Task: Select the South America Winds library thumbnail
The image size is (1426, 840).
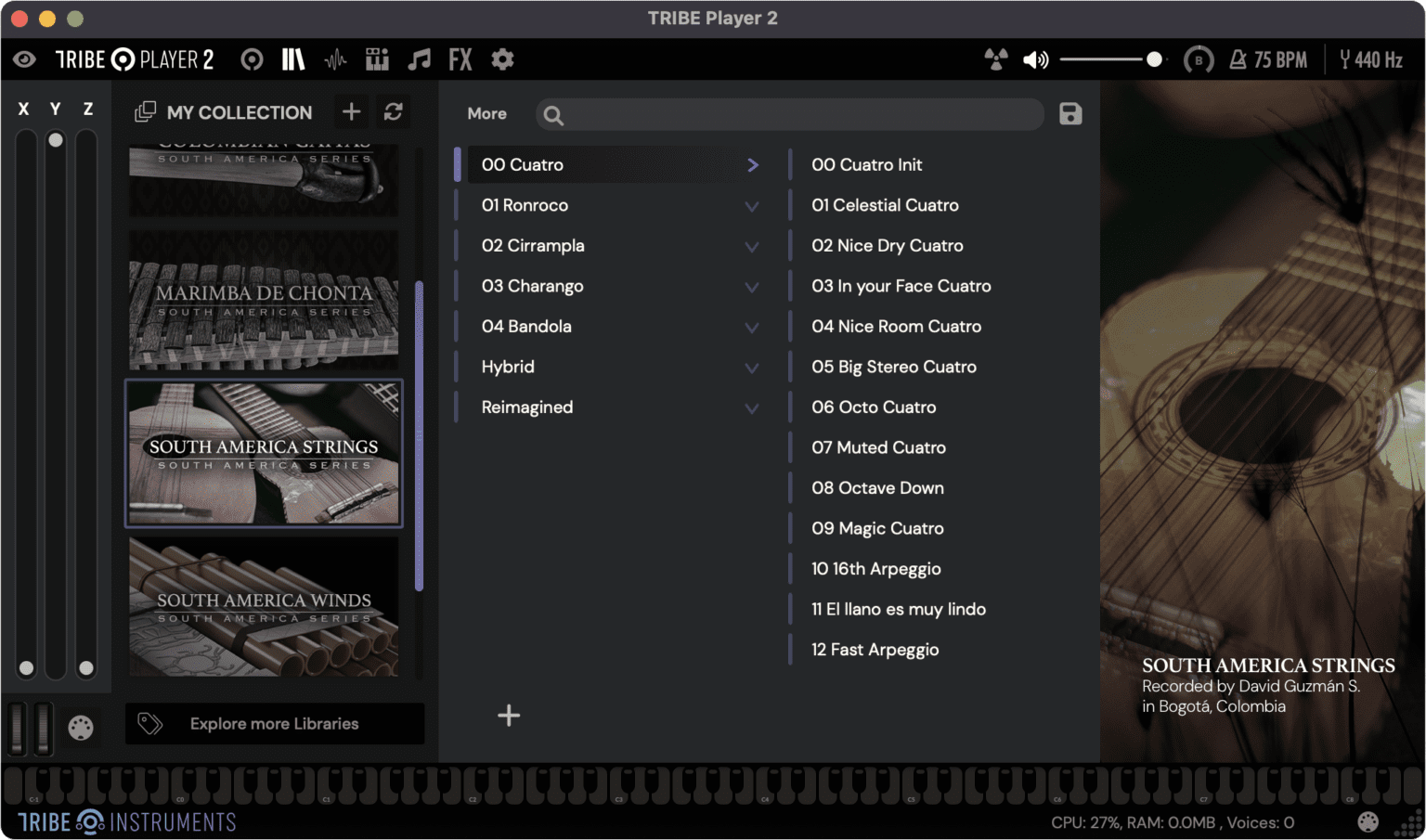Action: click(263, 605)
